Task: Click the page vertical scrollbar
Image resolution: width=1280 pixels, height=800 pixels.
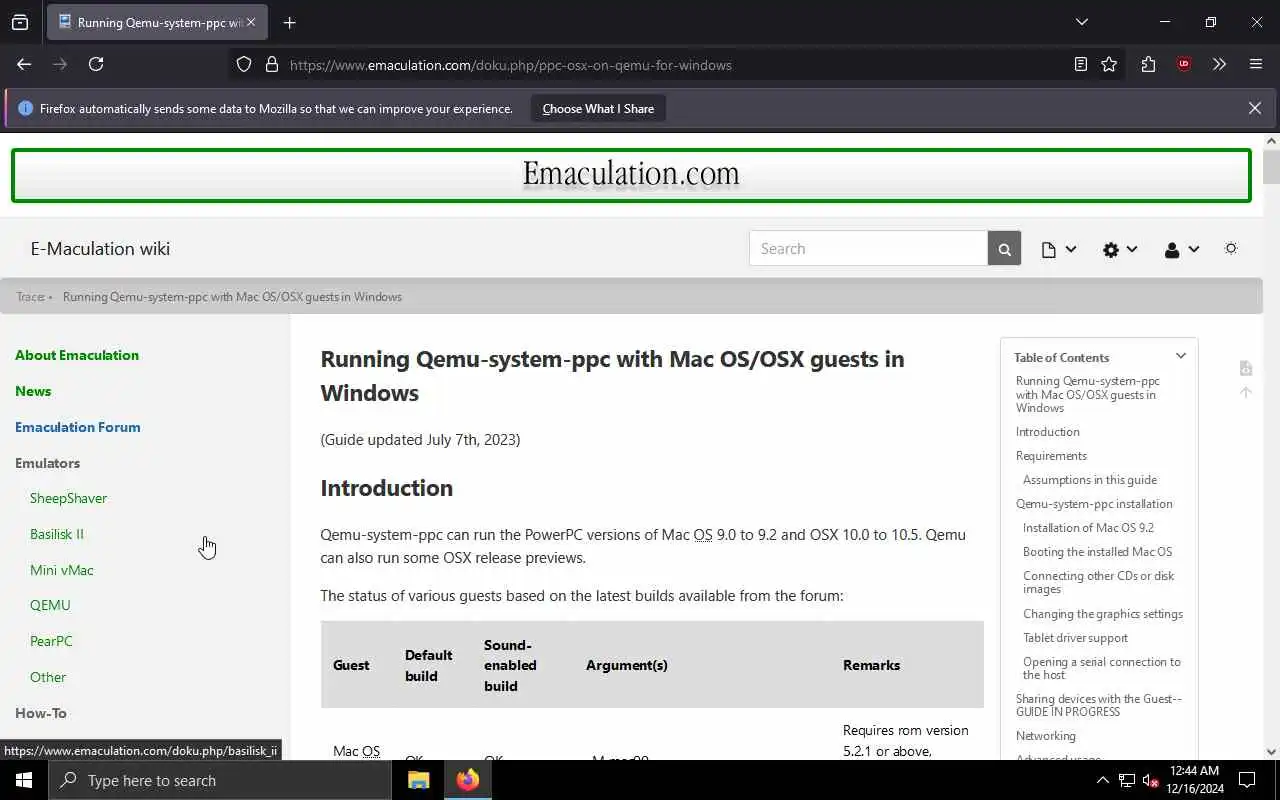Action: pyautogui.click(x=1271, y=167)
